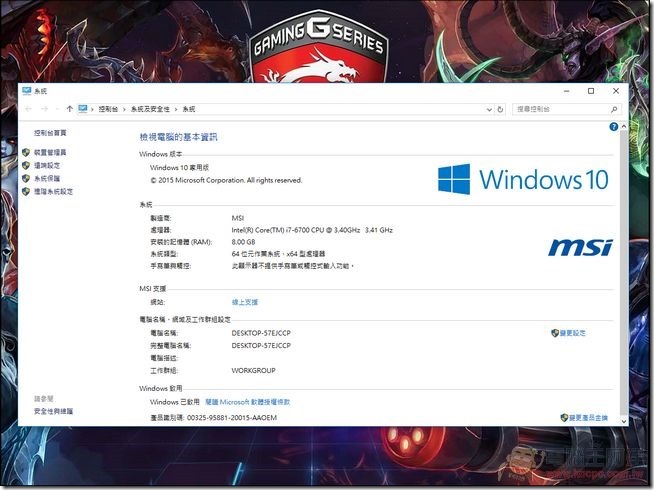The width and height of the screenshot is (654, 490).
Task: Select 系統 breadcrumb item
Action: [x=189, y=109]
